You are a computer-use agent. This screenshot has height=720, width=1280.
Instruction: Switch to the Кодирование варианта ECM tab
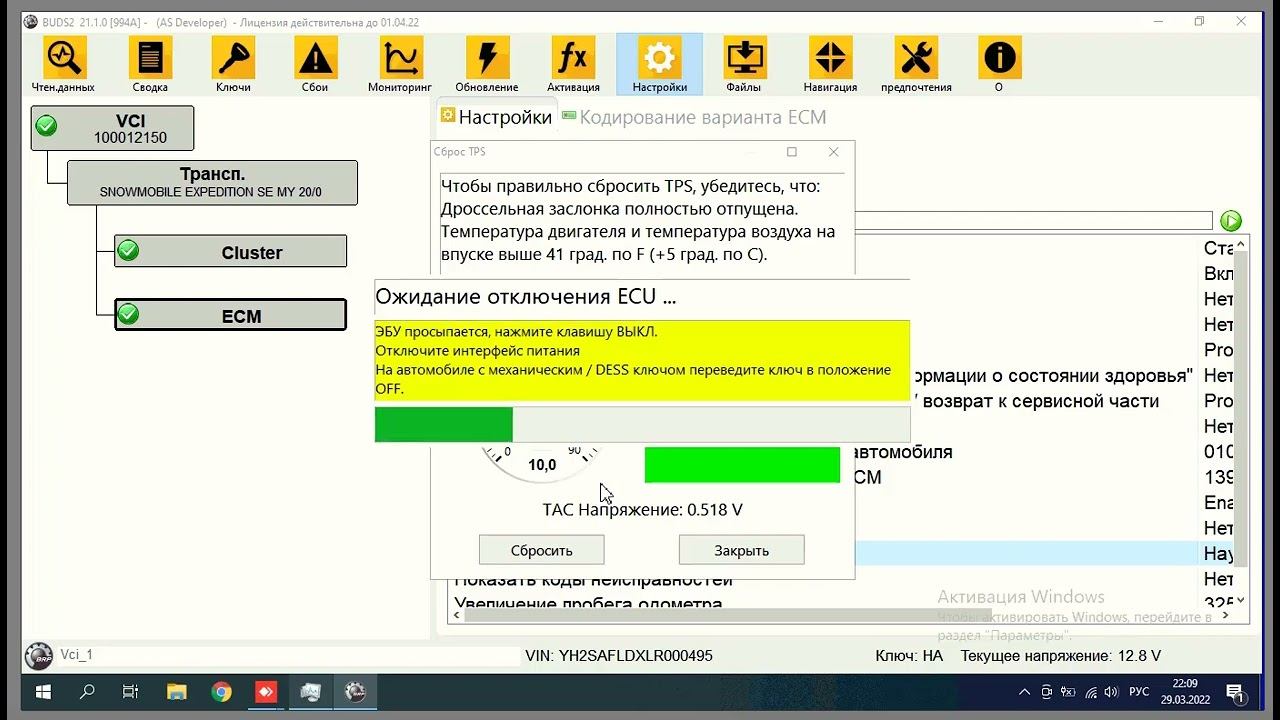click(694, 117)
